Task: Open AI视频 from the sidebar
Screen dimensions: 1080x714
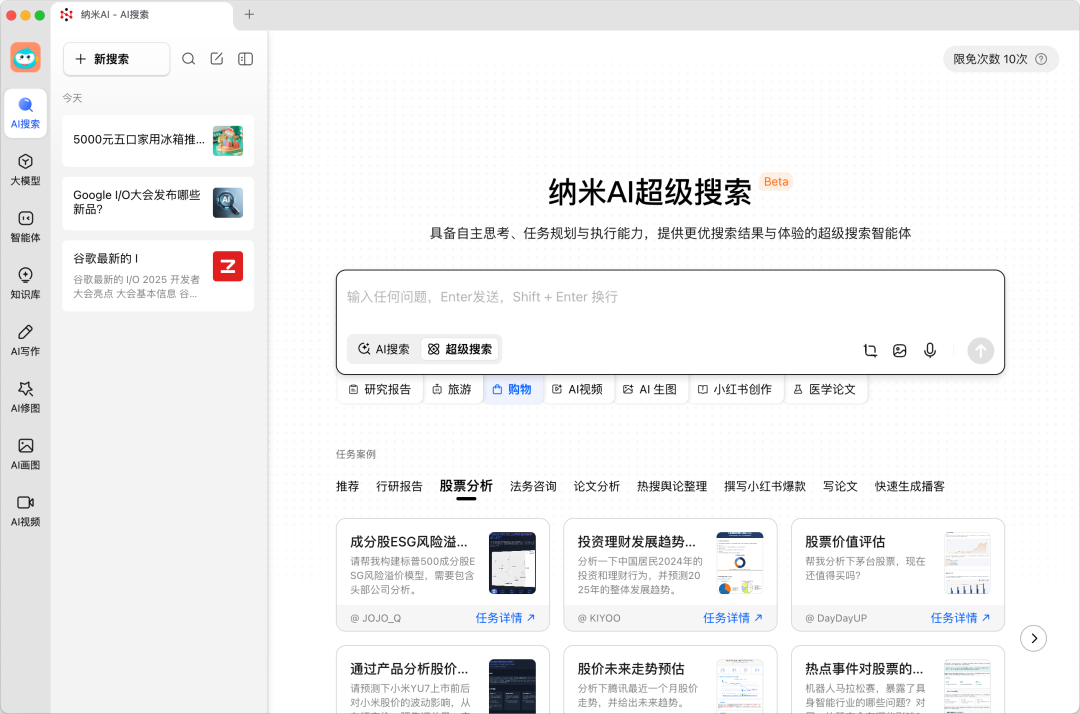Action: click(25, 513)
